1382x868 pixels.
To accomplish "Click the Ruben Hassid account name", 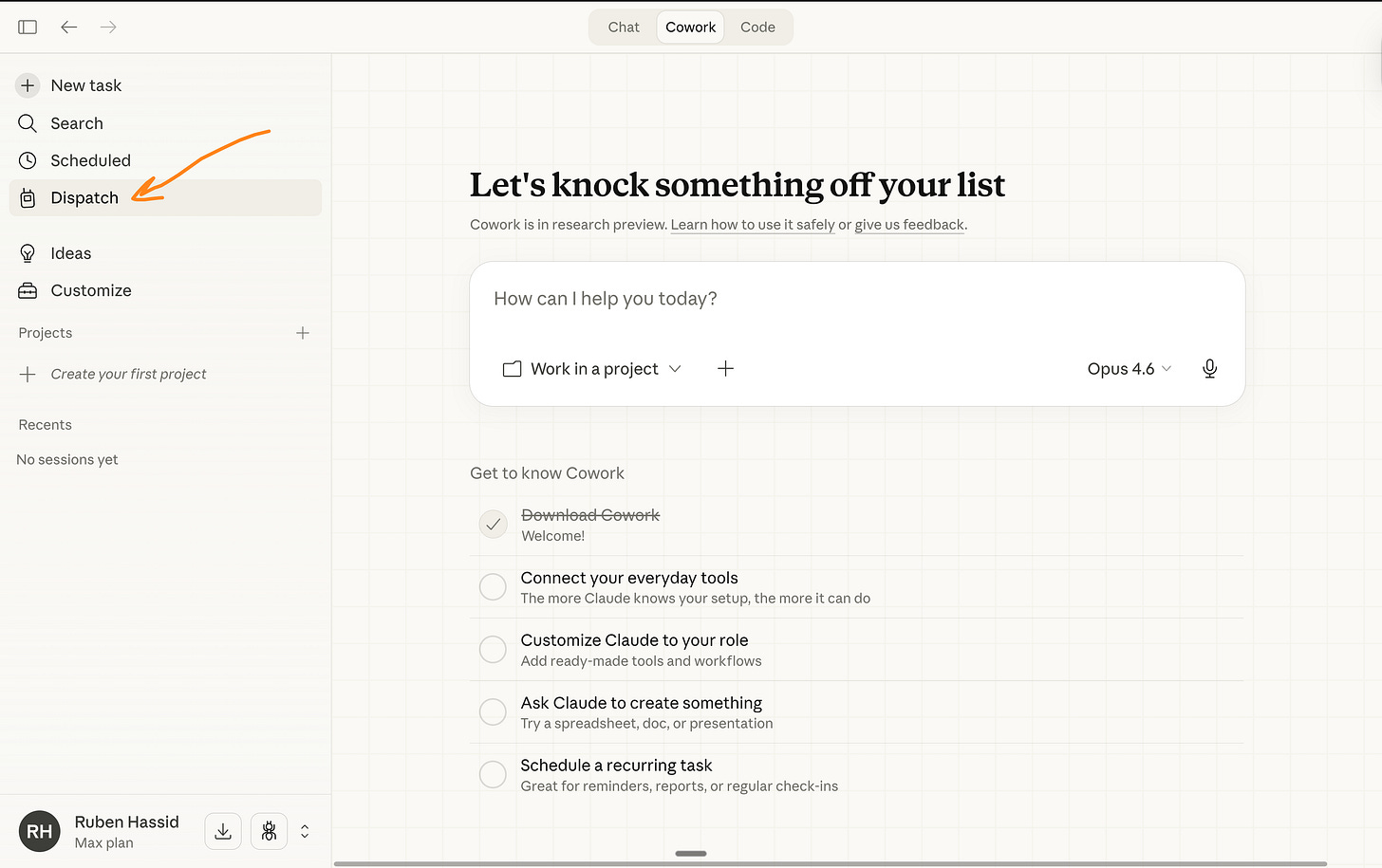I will point(126,822).
